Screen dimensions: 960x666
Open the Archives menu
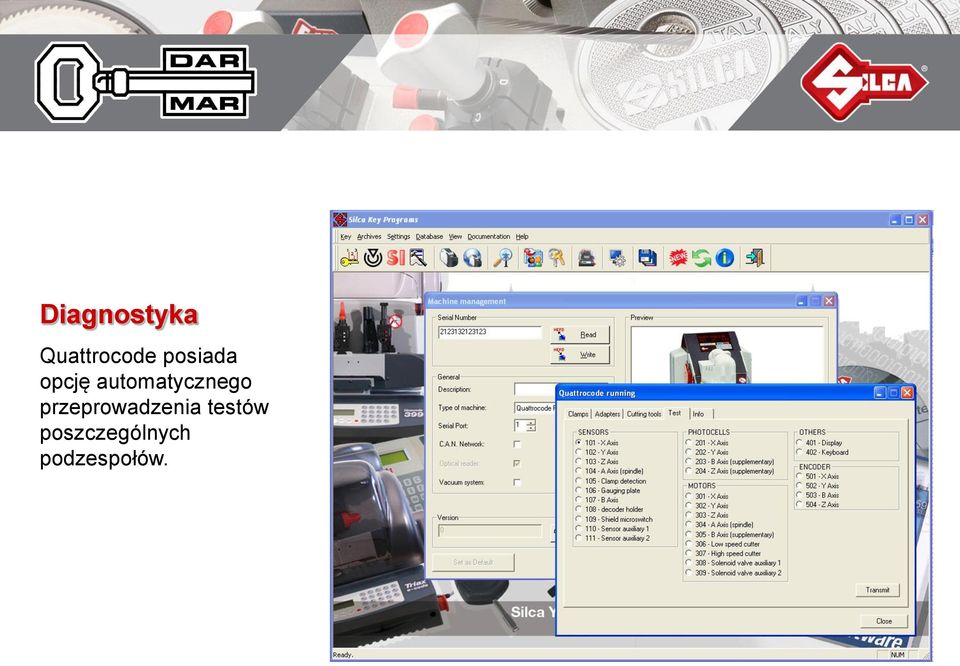click(x=369, y=236)
